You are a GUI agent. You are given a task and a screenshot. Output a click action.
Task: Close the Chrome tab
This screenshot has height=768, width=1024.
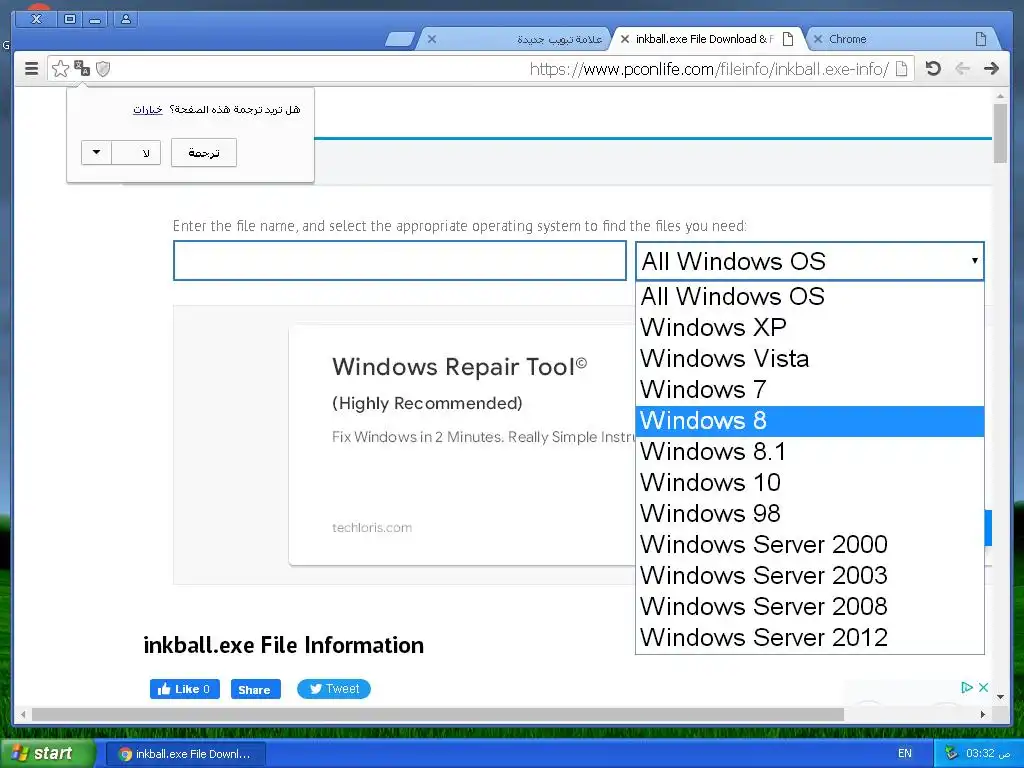click(x=818, y=39)
